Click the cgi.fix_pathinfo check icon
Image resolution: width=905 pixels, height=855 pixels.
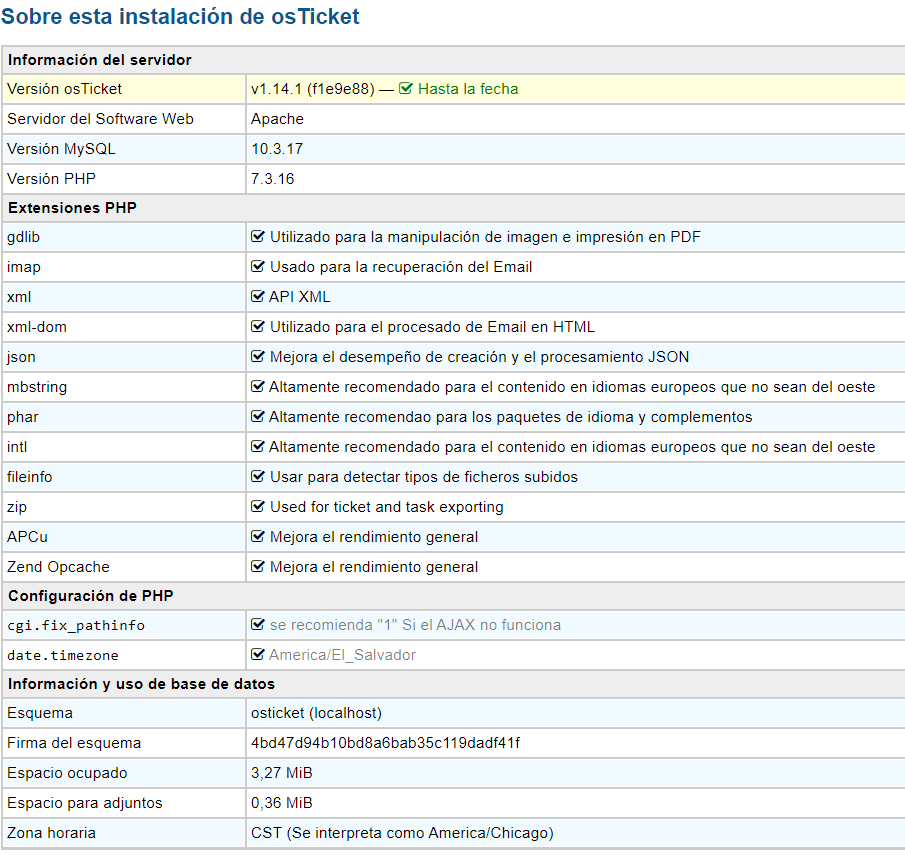click(x=258, y=625)
